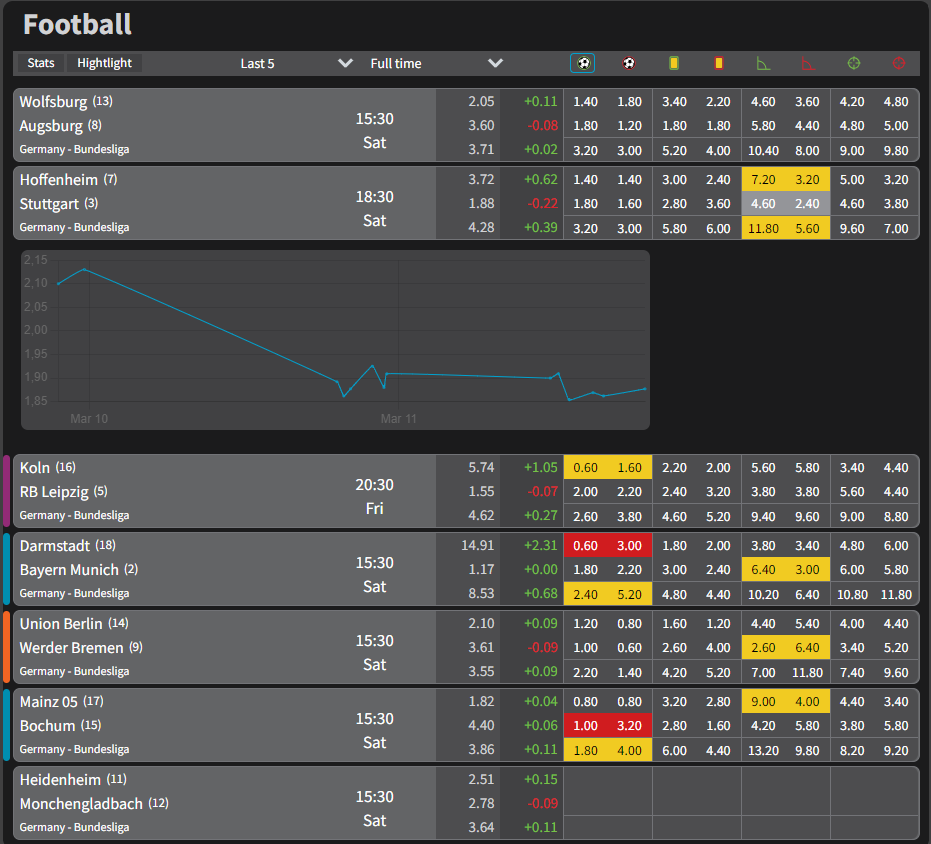Click Hoffenheim home odds 3.72
The image size is (931, 844).
click(481, 179)
